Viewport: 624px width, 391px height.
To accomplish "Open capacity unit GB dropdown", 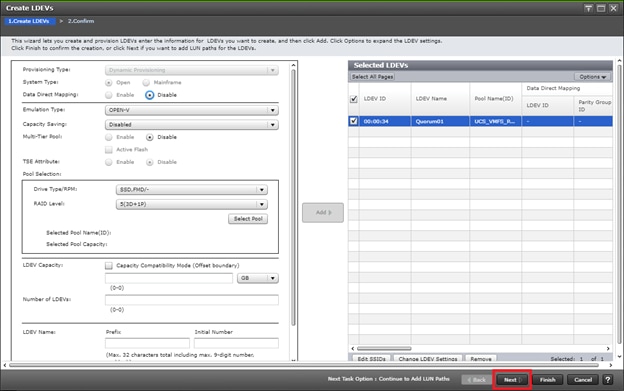I will coord(258,278).
